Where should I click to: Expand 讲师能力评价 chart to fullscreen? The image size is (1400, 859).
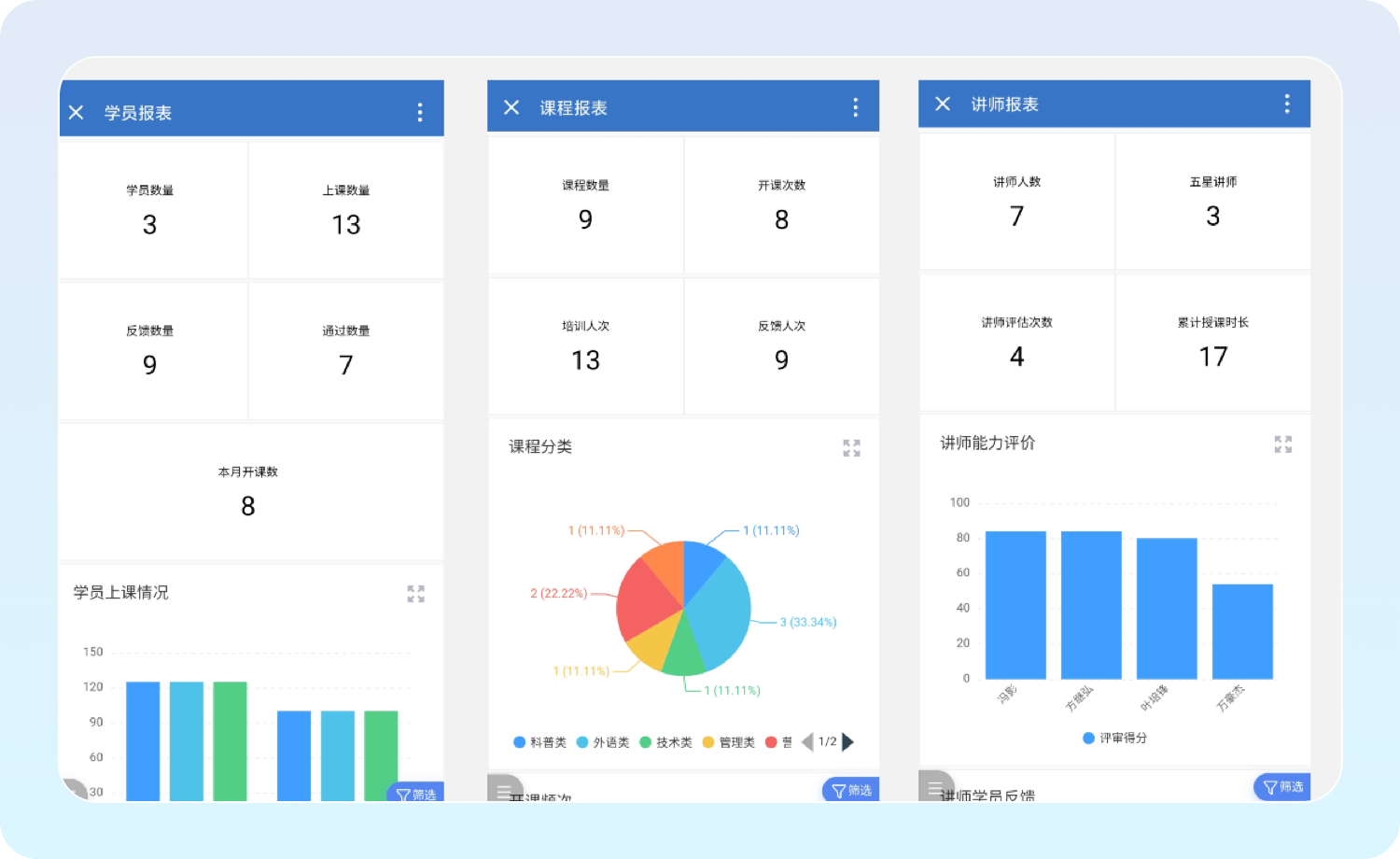tap(1283, 444)
